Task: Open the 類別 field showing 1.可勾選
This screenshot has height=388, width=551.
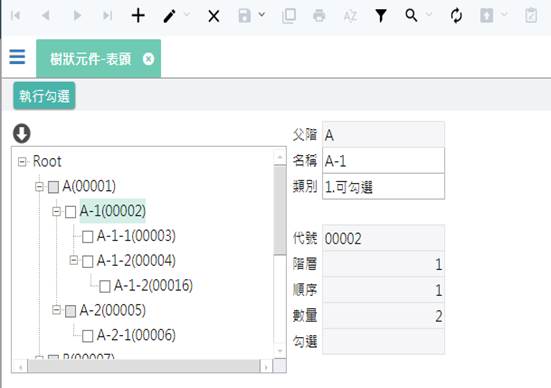Action: coord(383,187)
